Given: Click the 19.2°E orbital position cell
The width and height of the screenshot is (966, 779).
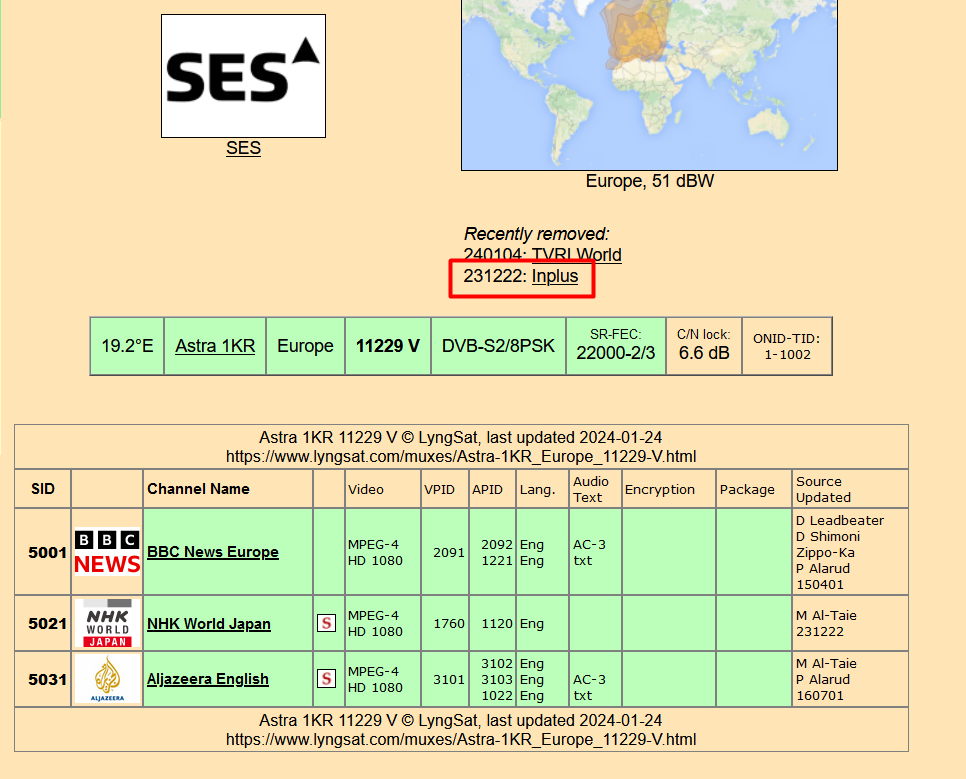Looking at the screenshot, I should click(127, 346).
